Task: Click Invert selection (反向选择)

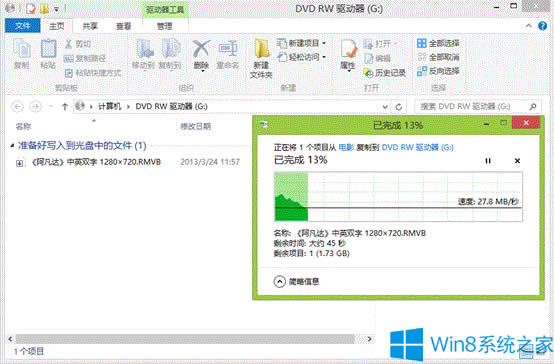Action: coord(438,71)
